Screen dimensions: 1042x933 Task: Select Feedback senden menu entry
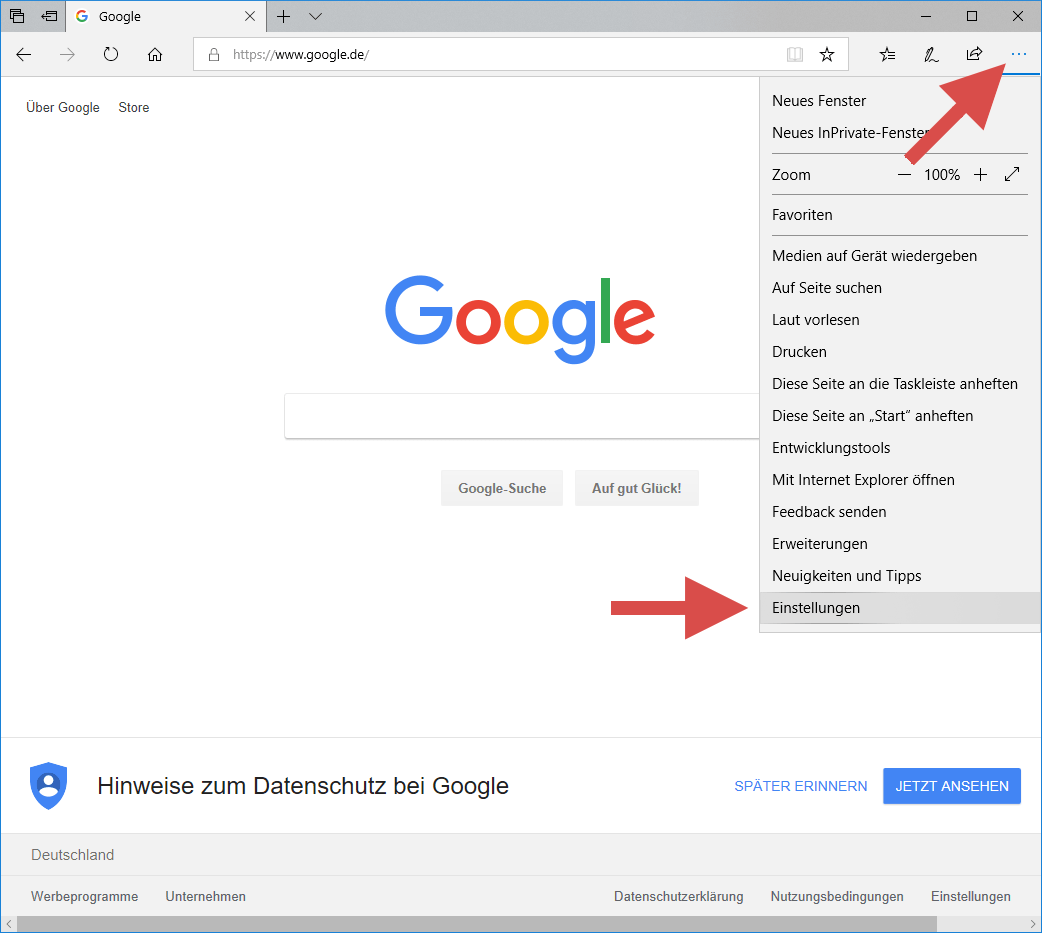900,512
